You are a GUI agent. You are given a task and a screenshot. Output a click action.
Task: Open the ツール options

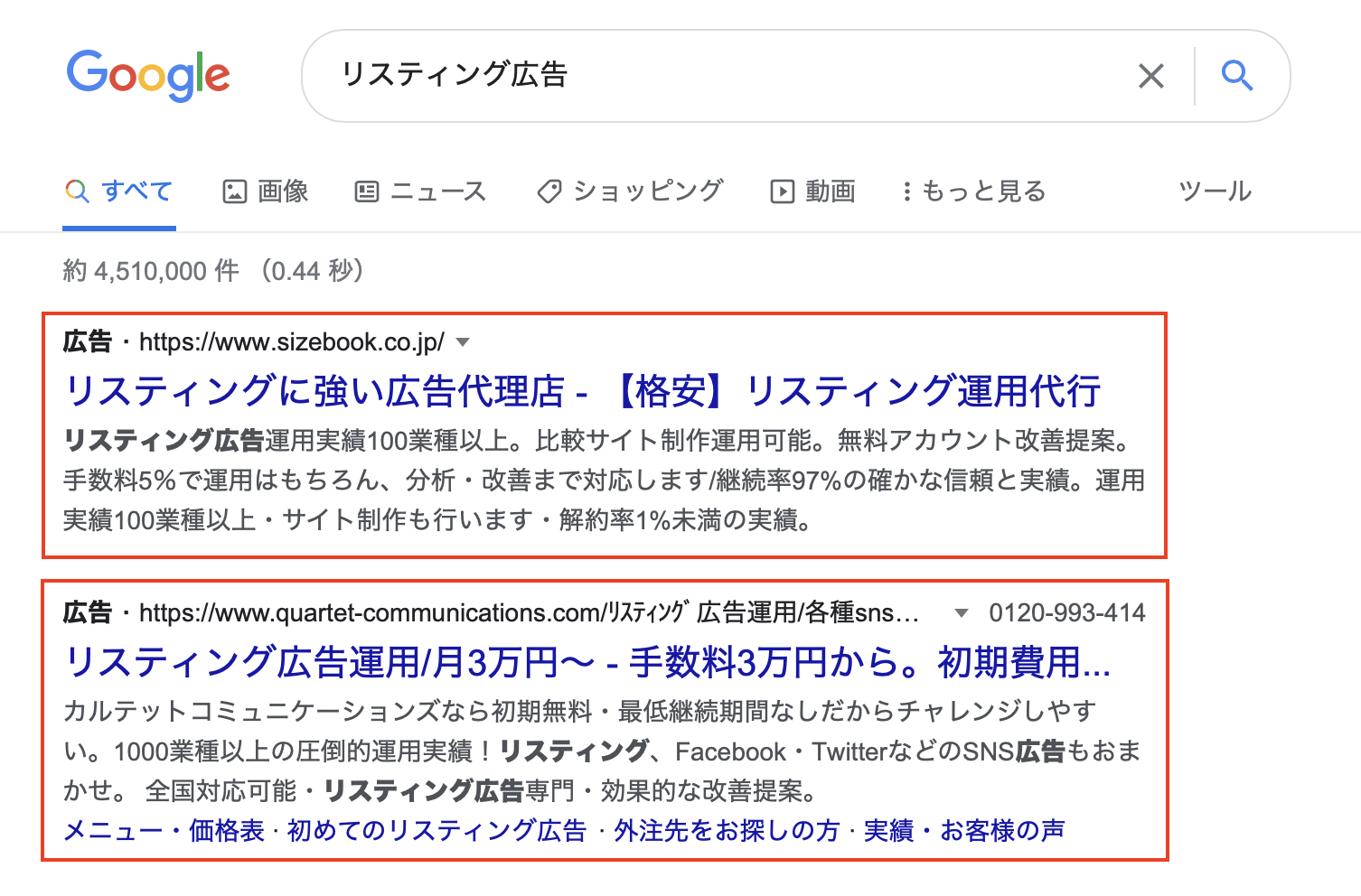pos(1216,191)
